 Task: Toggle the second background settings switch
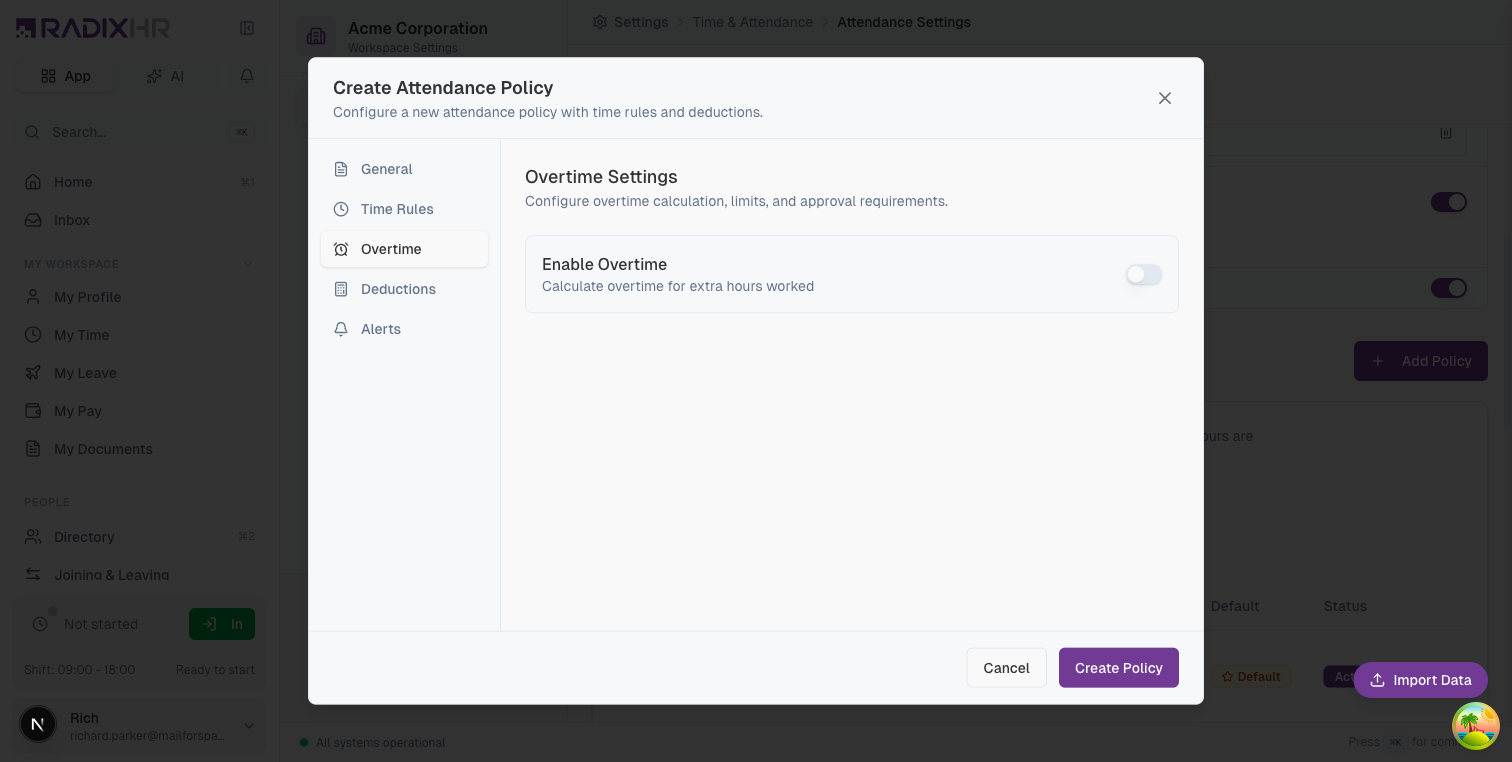(1448, 288)
